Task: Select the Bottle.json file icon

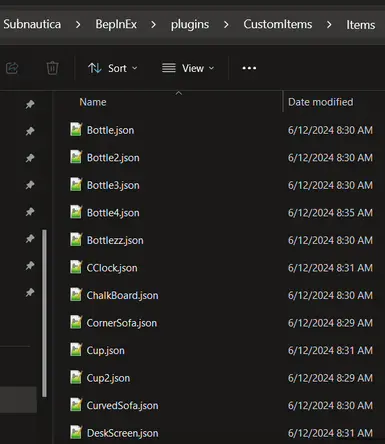Action: pos(76,130)
